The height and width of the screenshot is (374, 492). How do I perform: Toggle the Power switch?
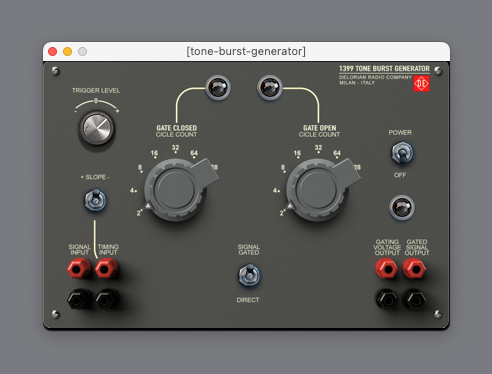402,154
